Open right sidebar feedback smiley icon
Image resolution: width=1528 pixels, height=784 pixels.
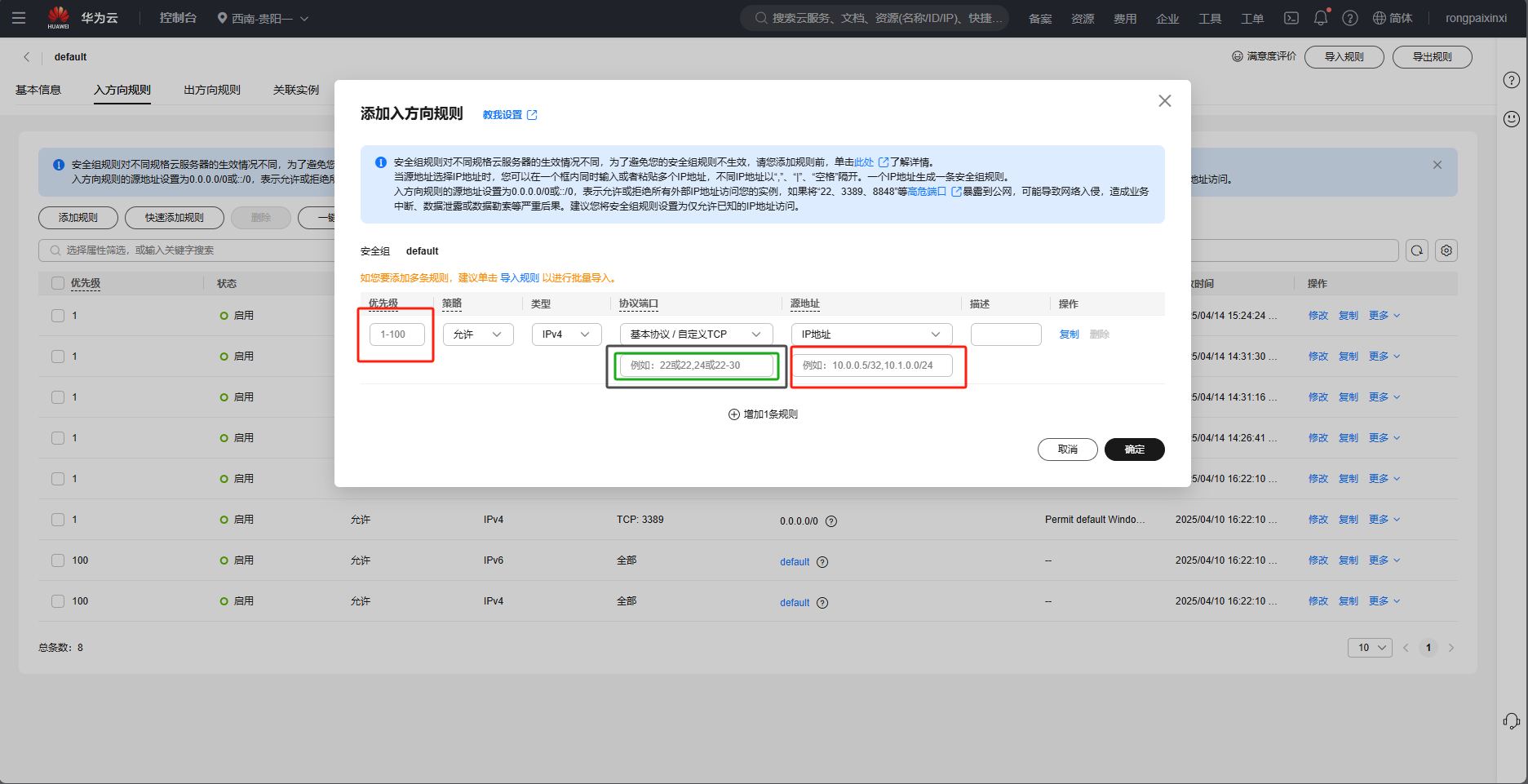tap(1512, 119)
